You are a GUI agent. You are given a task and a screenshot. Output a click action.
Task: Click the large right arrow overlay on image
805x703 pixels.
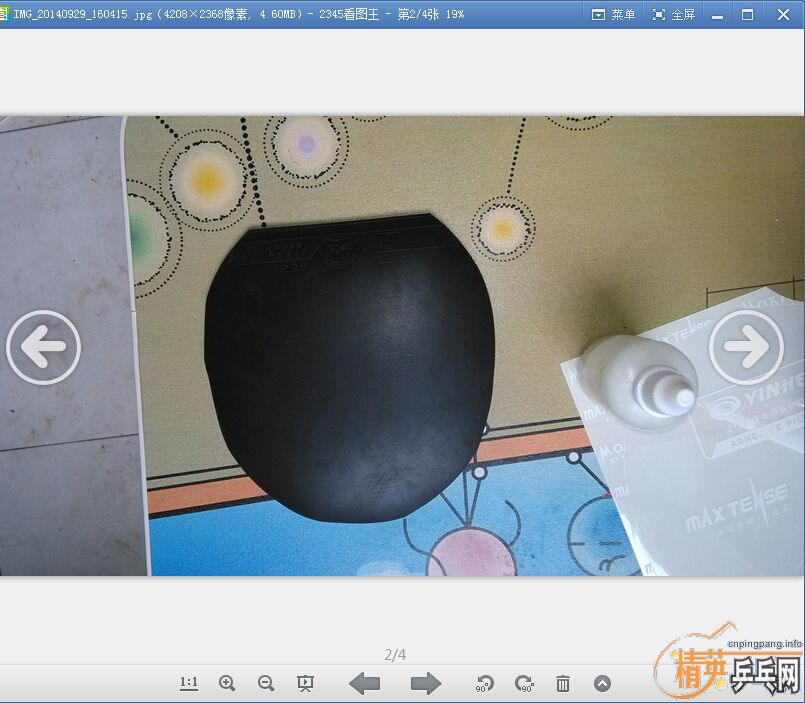746,347
